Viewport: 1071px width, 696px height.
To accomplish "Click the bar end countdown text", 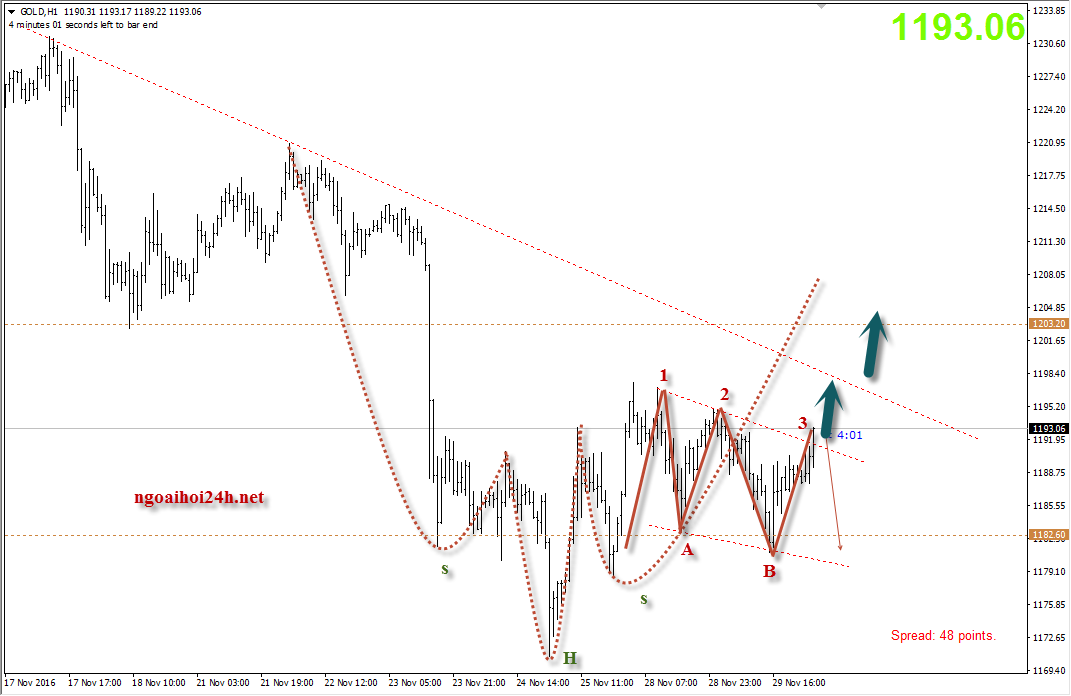I will pos(82,25).
